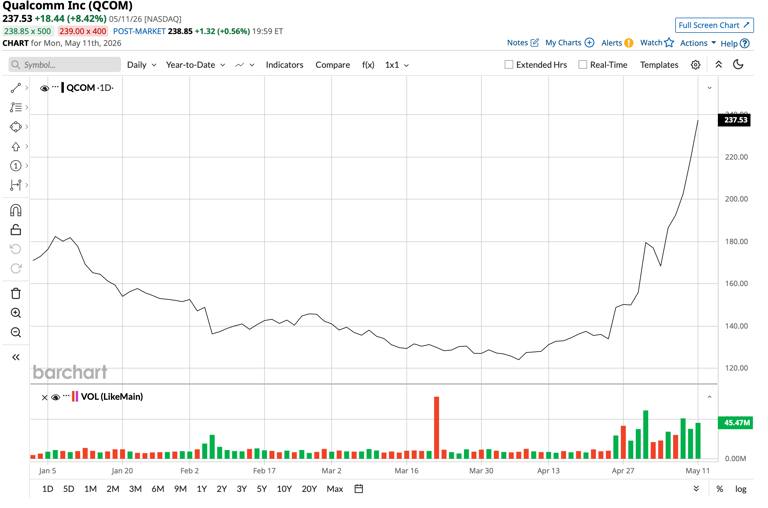Zoom in using the magnifier plus icon
Viewport: 768px width, 508px height.
coord(16,313)
